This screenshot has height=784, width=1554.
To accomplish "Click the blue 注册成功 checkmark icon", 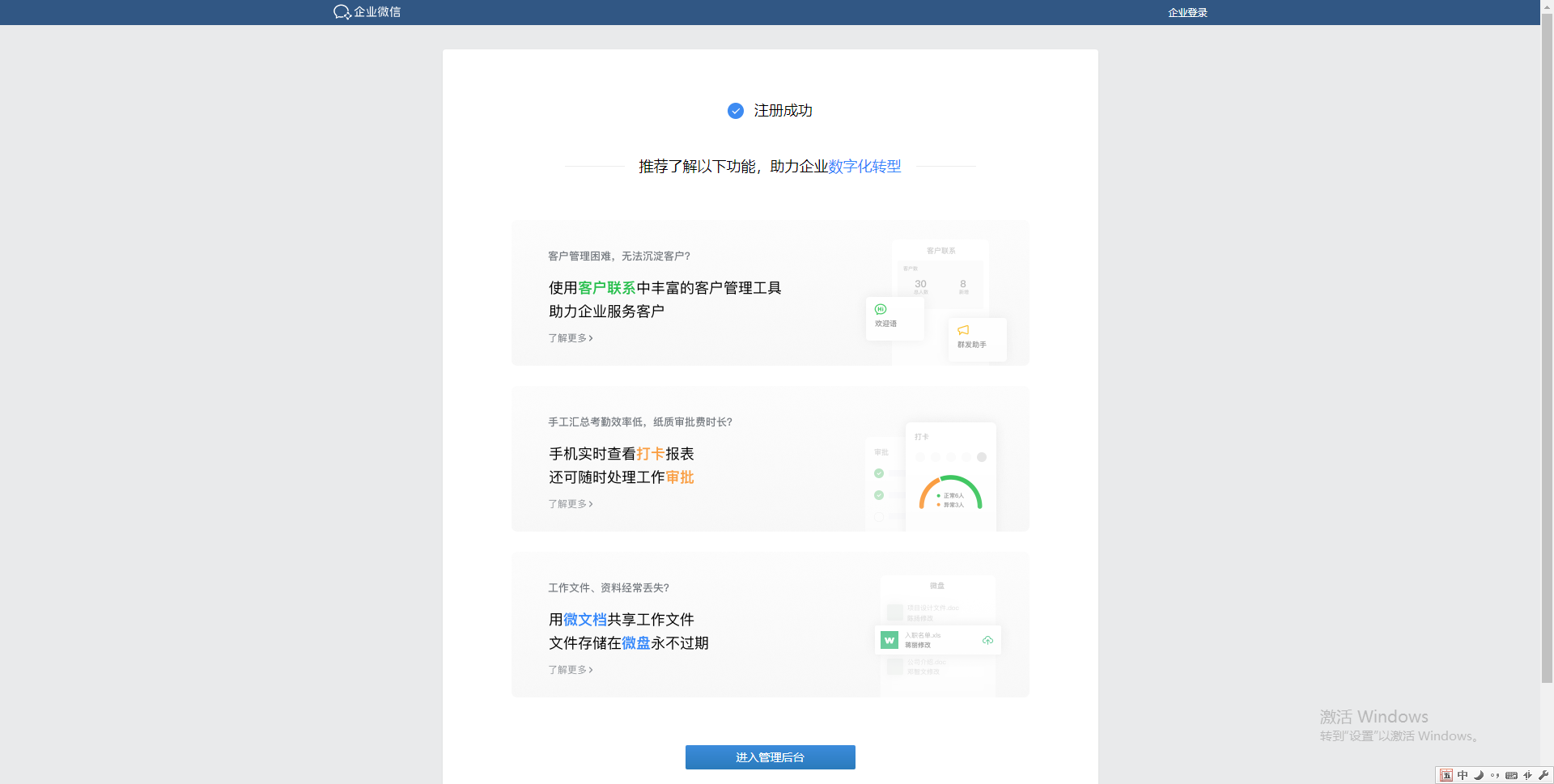I will pos(735,111).
